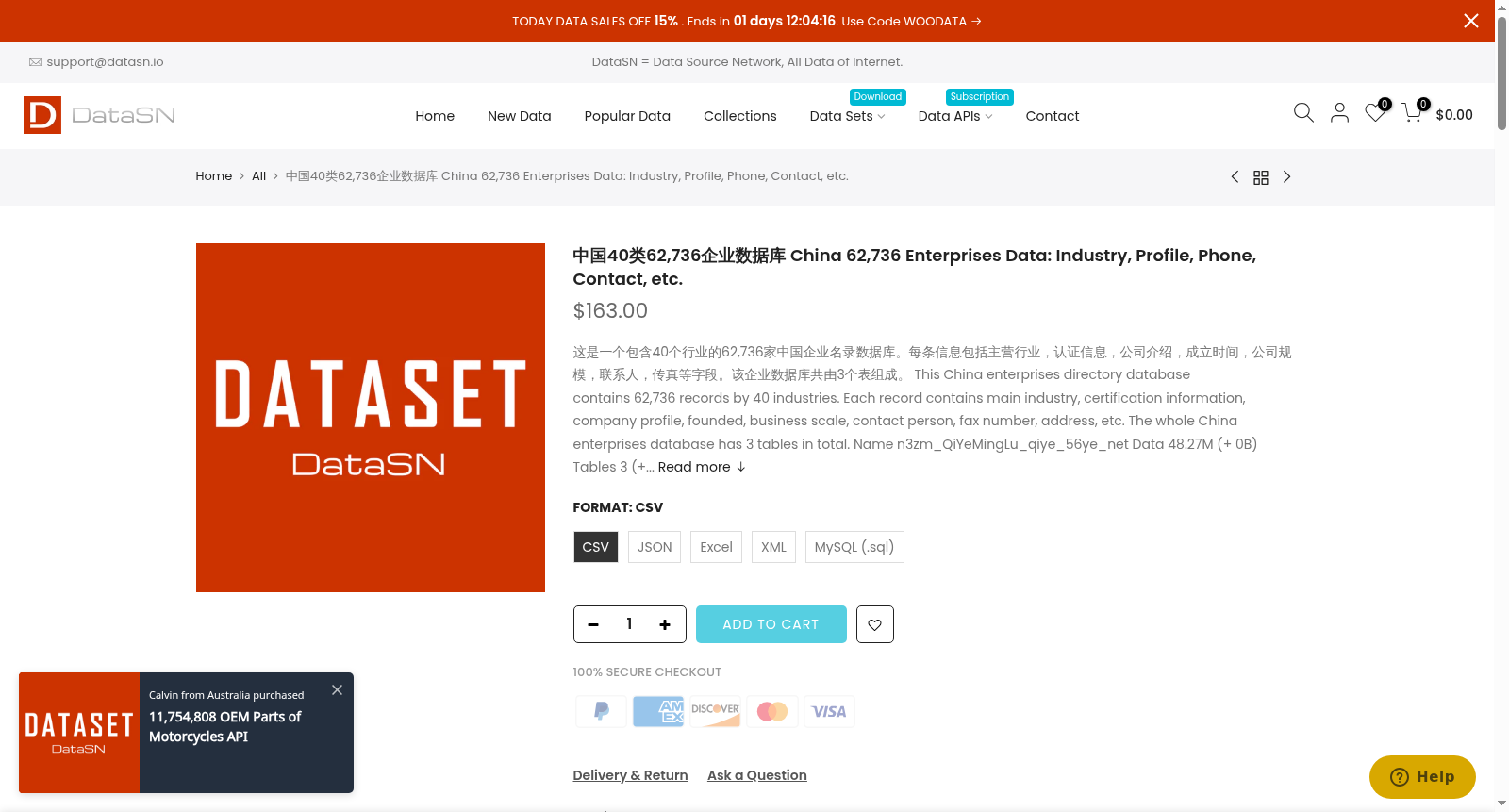Click the Use Code WOODATA promo link
This screenshot has width=1509, height=812.
pyautogui.click(x=911, y=21)
